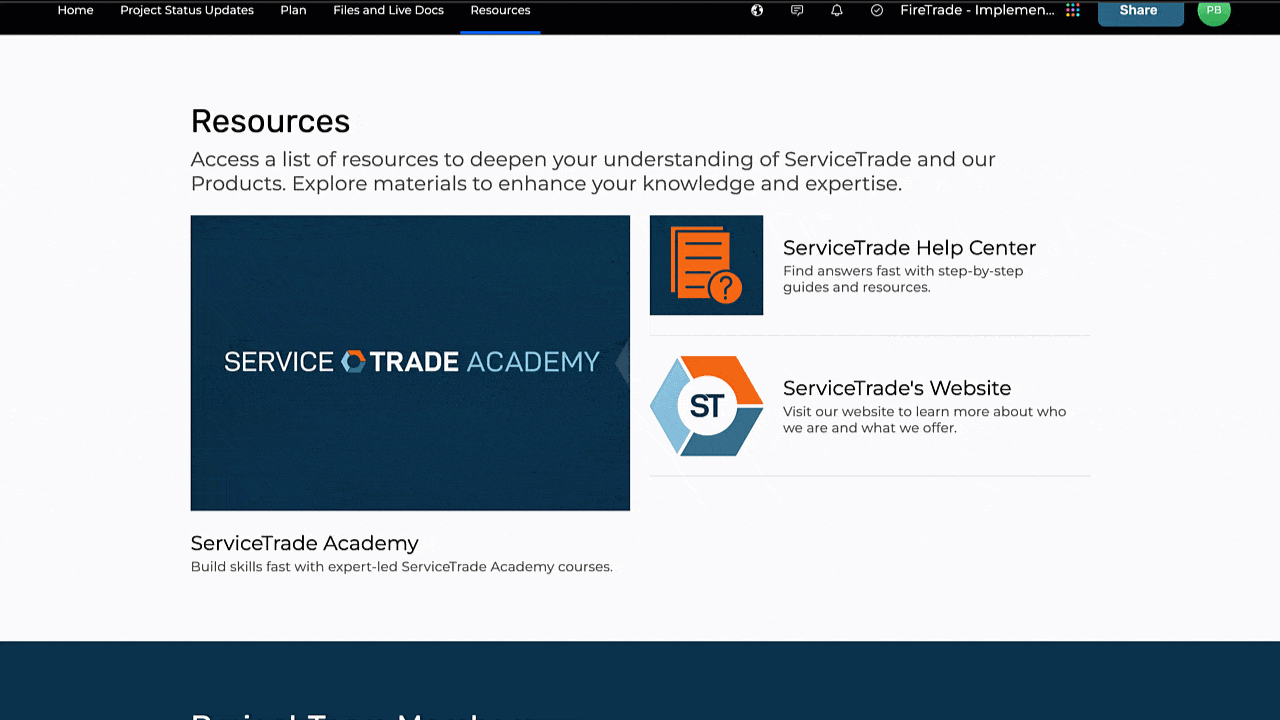
Task: Switch to the Plan tab
Action: pyautogui.click(x=293, y=10)
